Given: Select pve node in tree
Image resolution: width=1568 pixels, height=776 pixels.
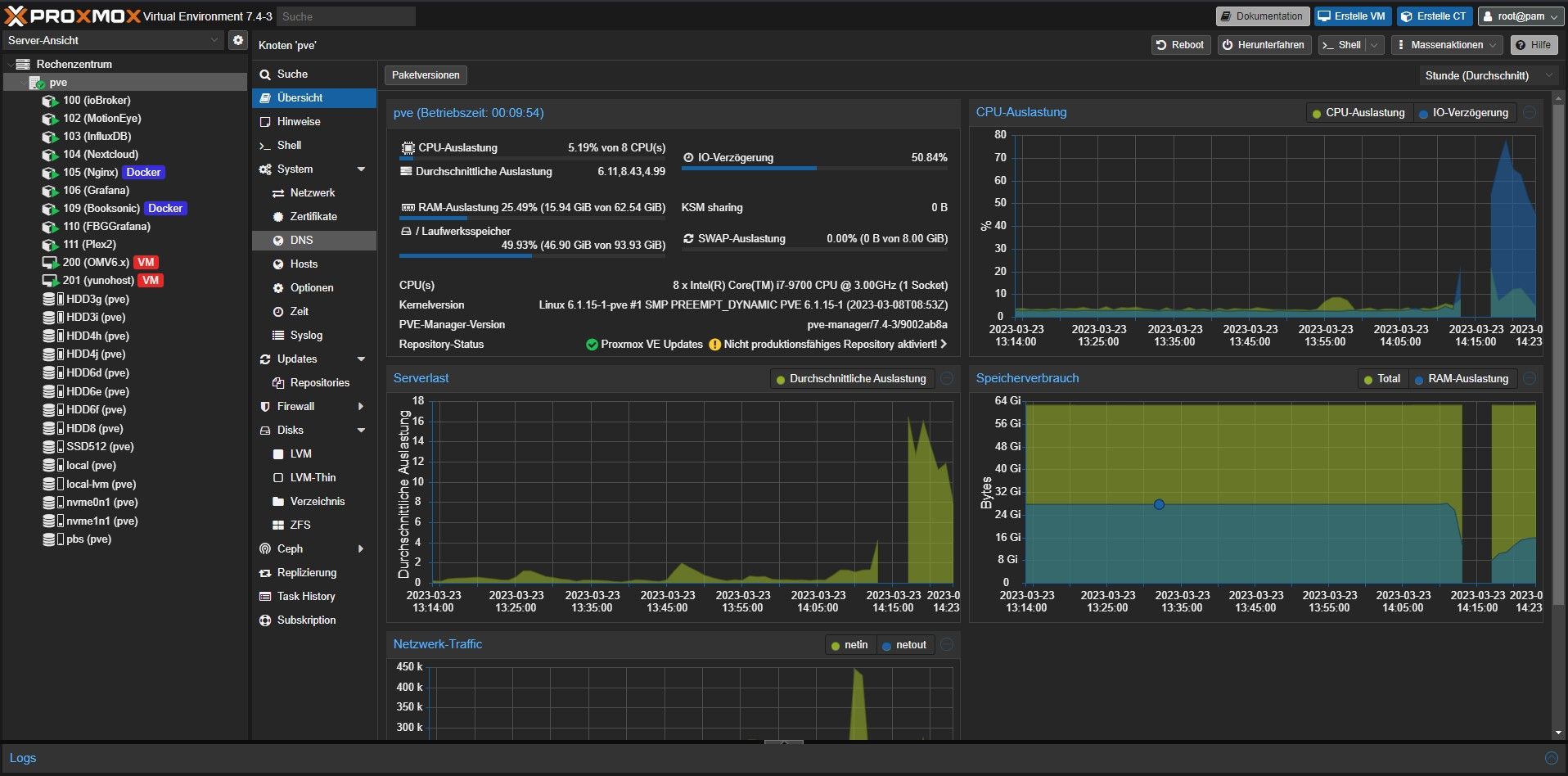Looking at the screenshot, I should tap(125, 83).
